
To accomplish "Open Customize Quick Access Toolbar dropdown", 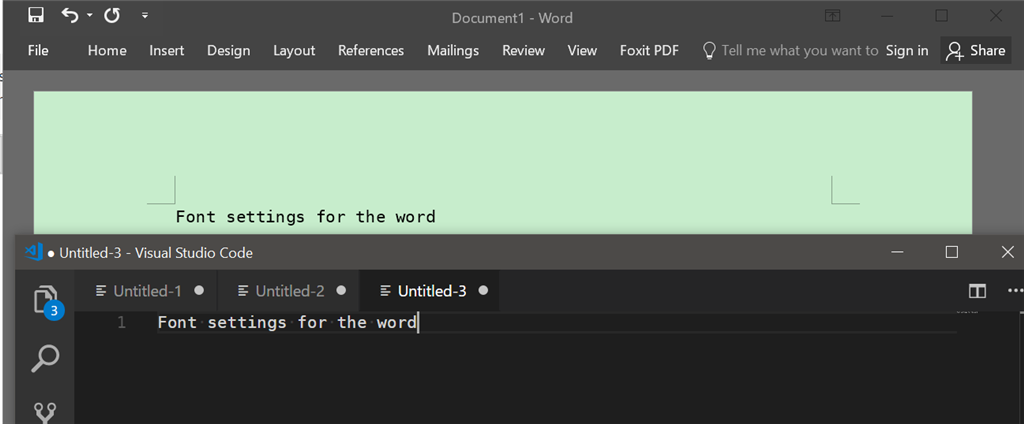I will coord(145,15).
